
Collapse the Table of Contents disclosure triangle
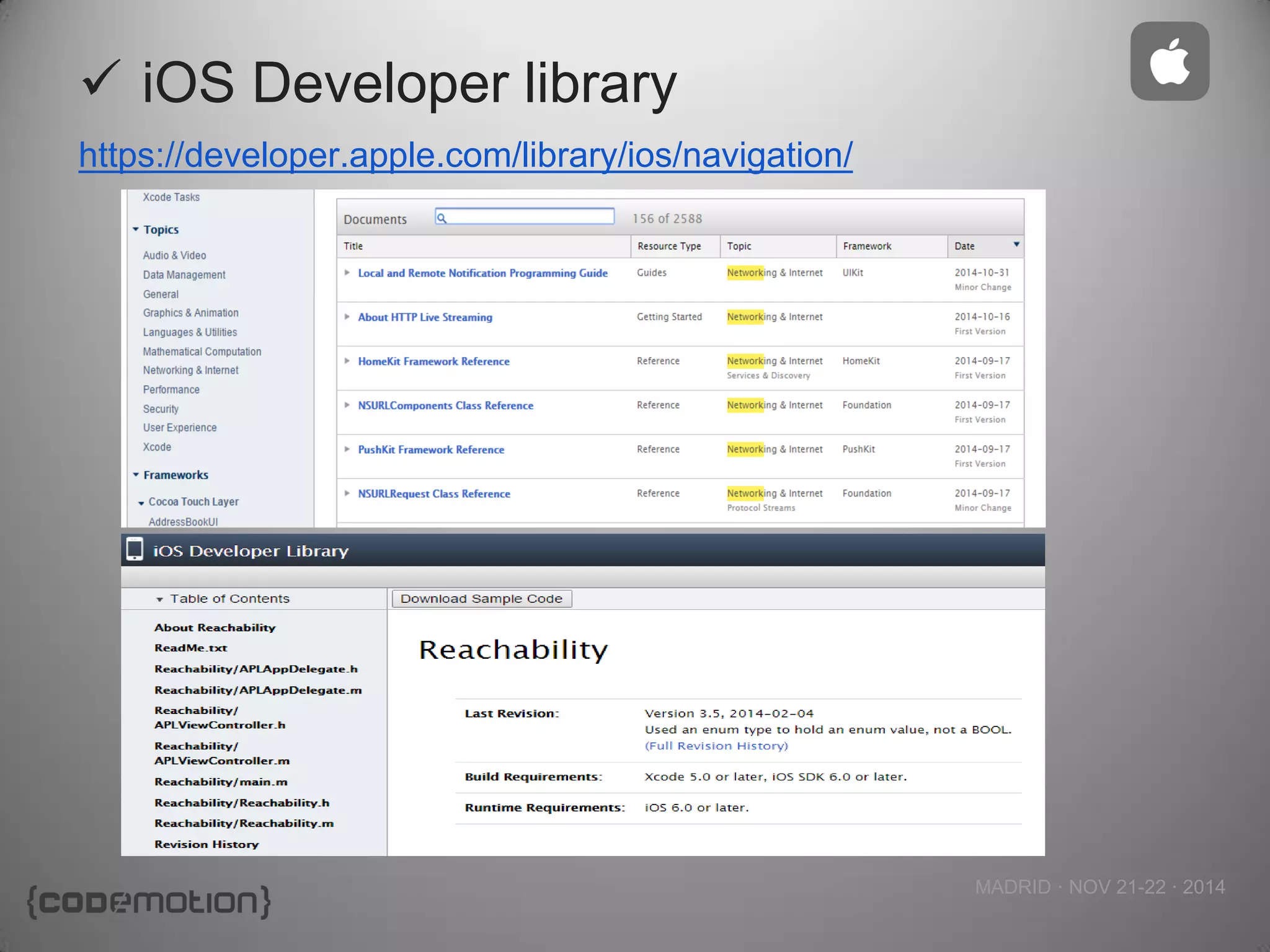click(159, 599)
